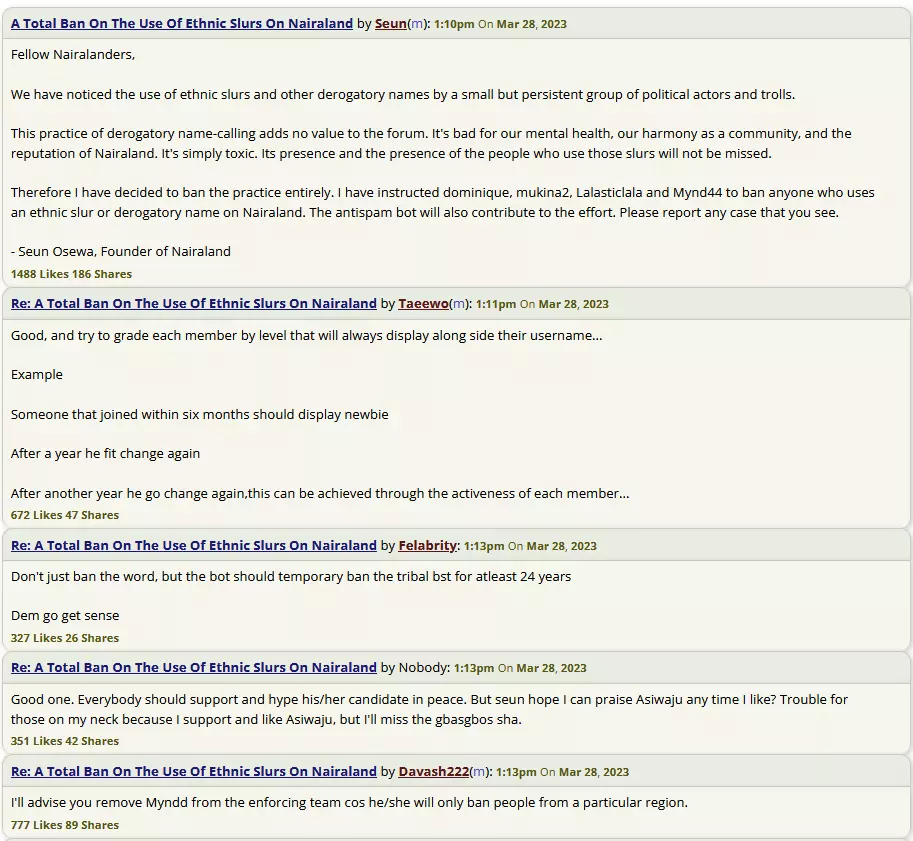Click the '1:10pm' timestamp on Seun's post

[454, 24]
